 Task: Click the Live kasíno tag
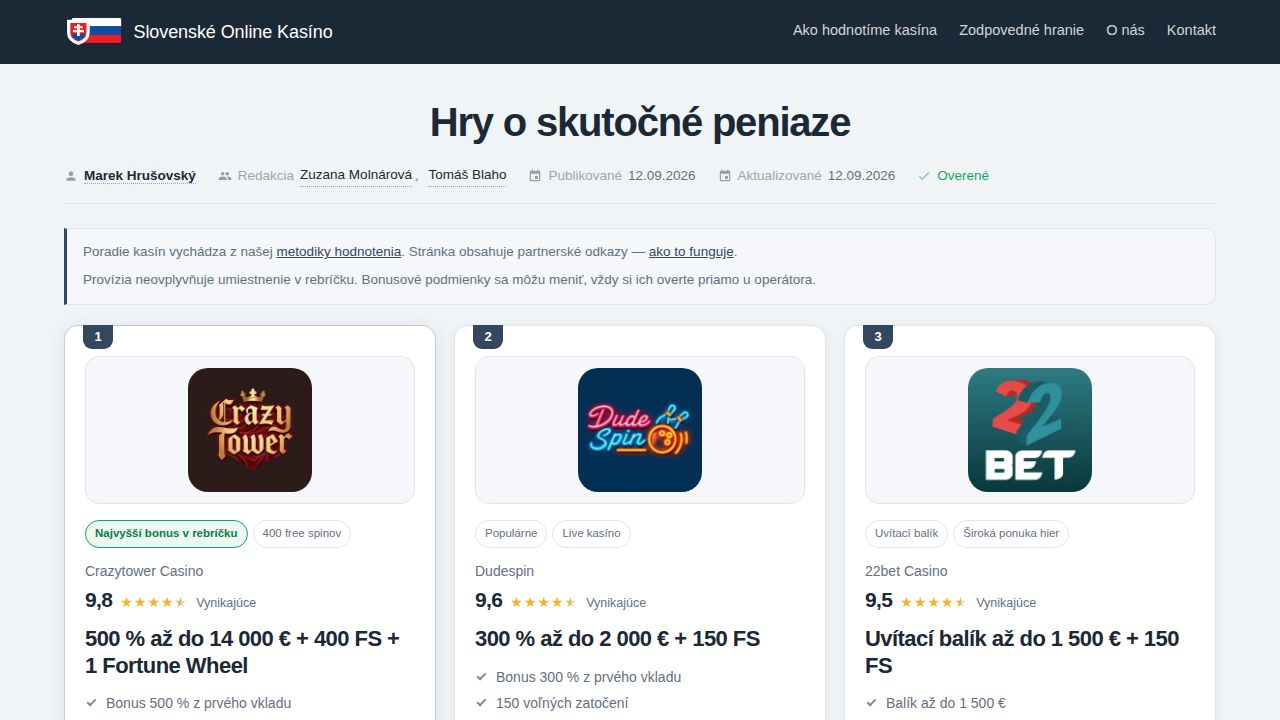point(591,534)
